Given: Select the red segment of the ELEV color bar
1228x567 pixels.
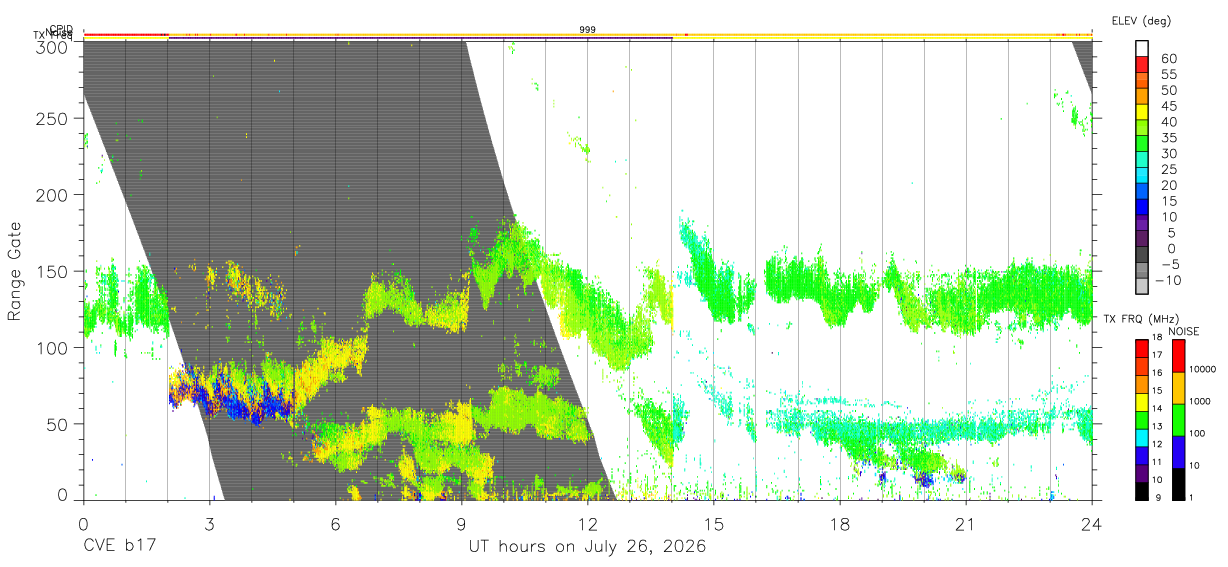Looking at the screenshot, I should (x=1142, y=67).
